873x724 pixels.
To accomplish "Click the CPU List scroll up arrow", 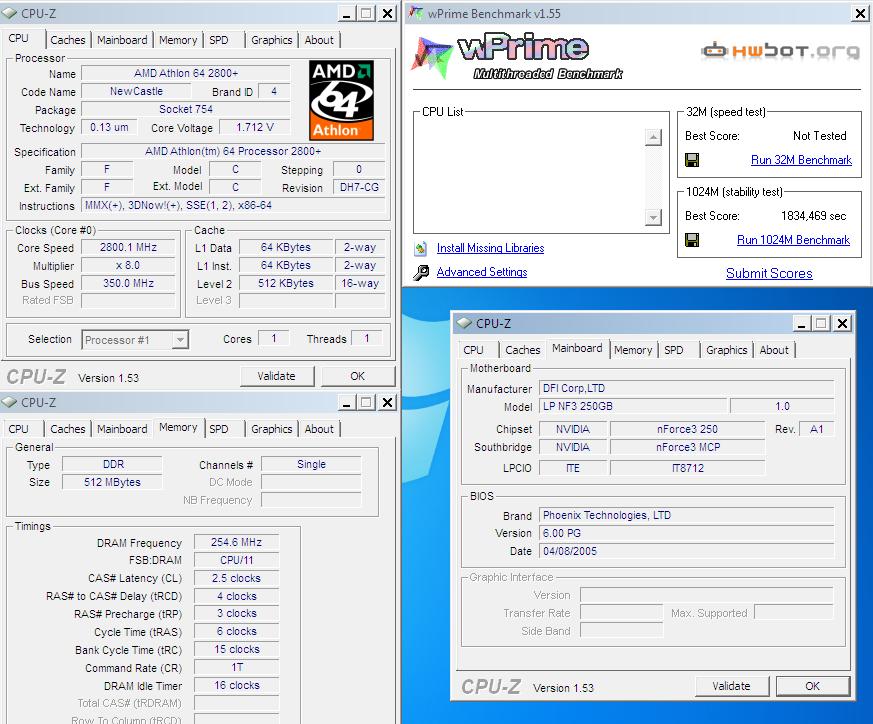I will 653,137.
